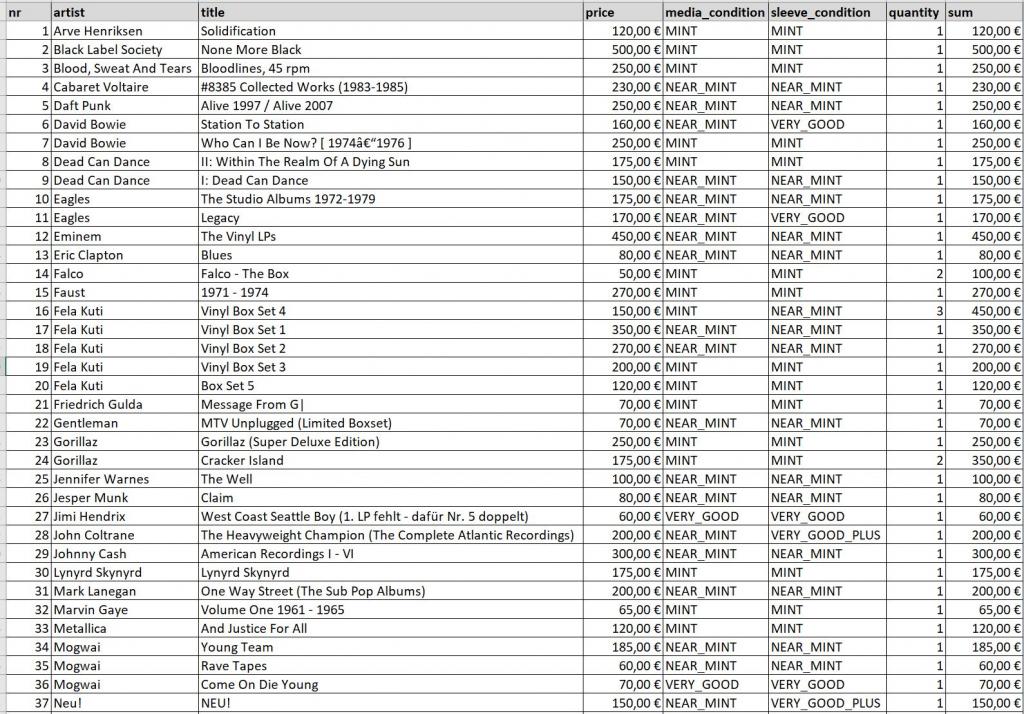The image size is (1024, 714).
Task: Select the 'sum' header cell
Action: pyautogui.click(x=982, y=12)
